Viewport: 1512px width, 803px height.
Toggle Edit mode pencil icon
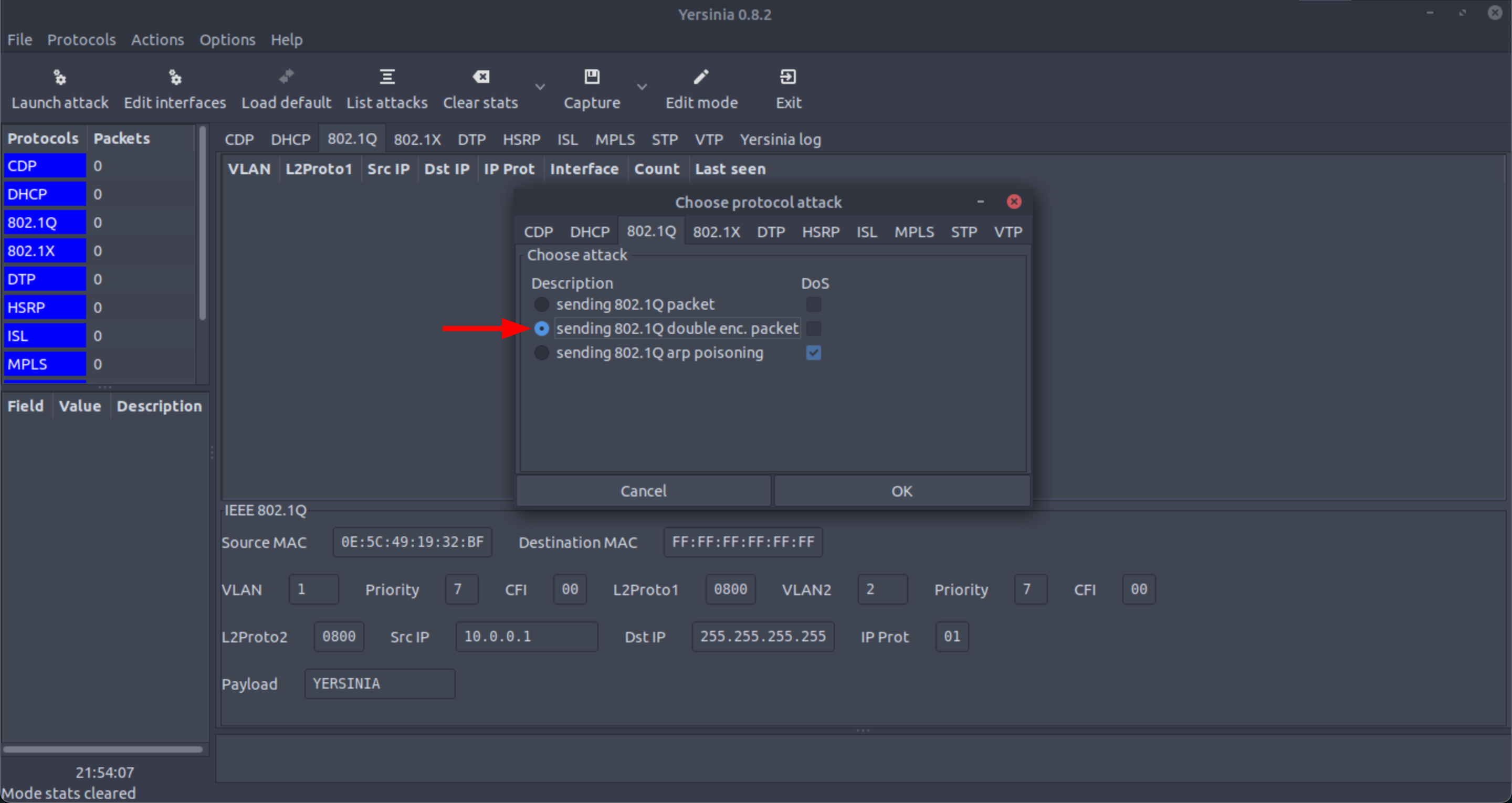(701, 77)
